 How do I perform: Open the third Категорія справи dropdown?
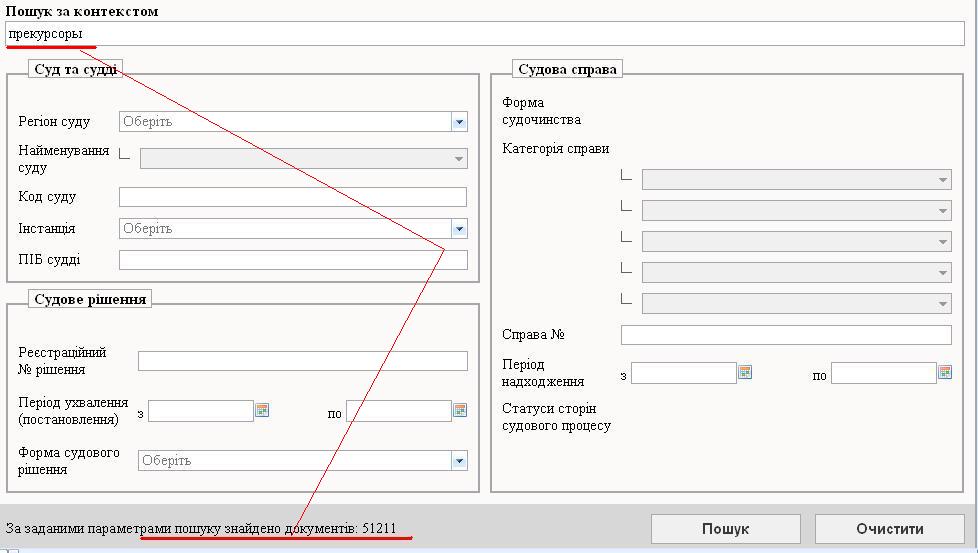pos(943,242)
